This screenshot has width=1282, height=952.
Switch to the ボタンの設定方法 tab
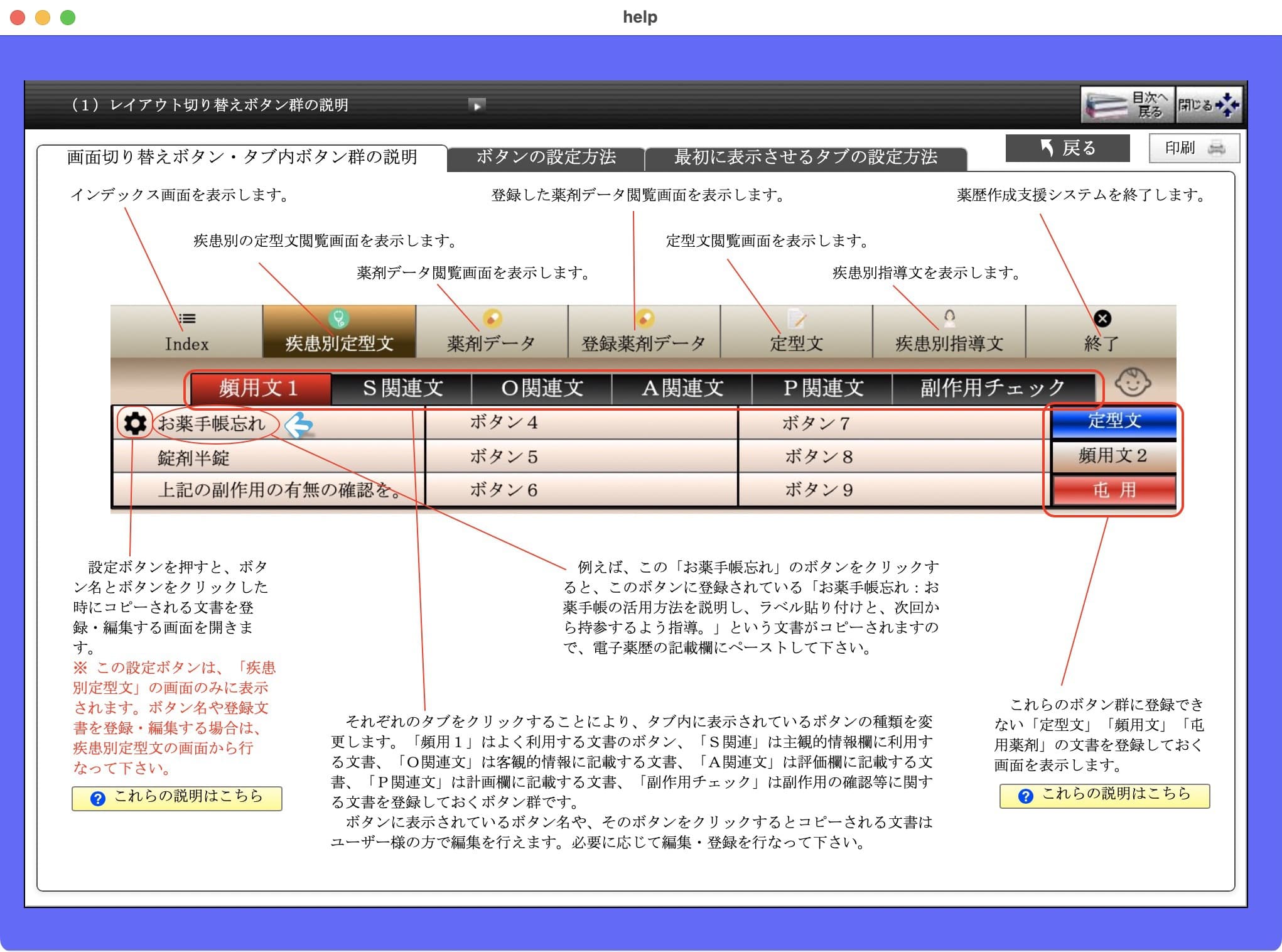coord(546,157)
